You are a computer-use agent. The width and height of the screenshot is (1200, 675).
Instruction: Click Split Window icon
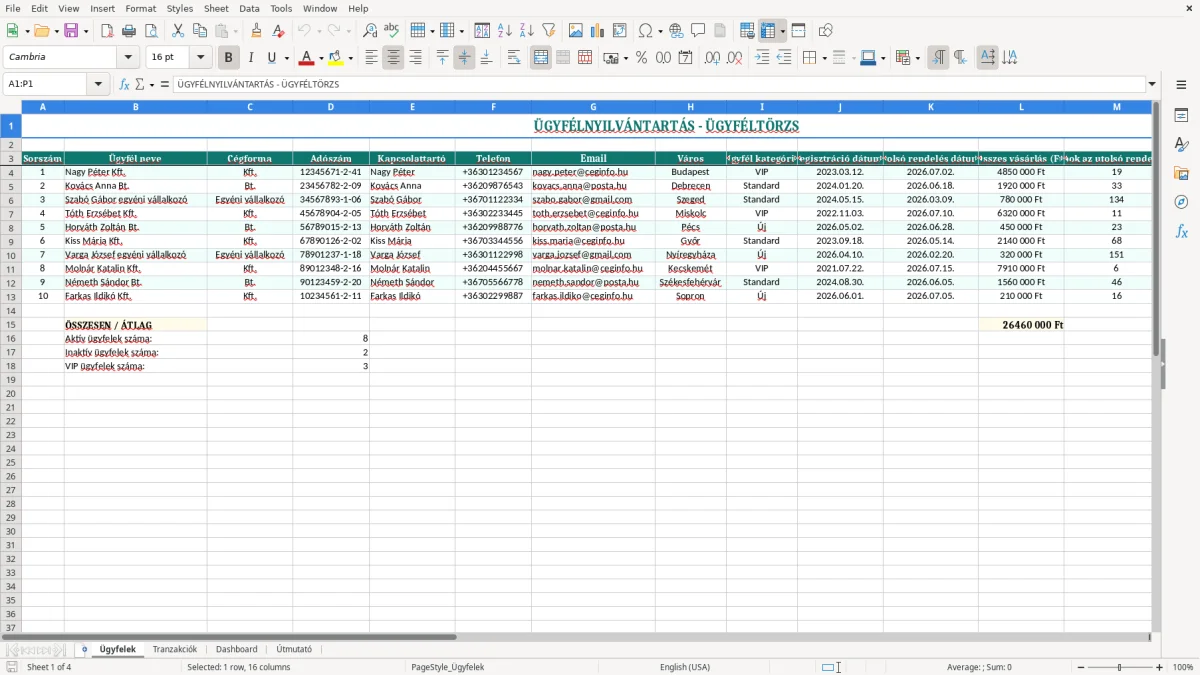pos(799,31)
